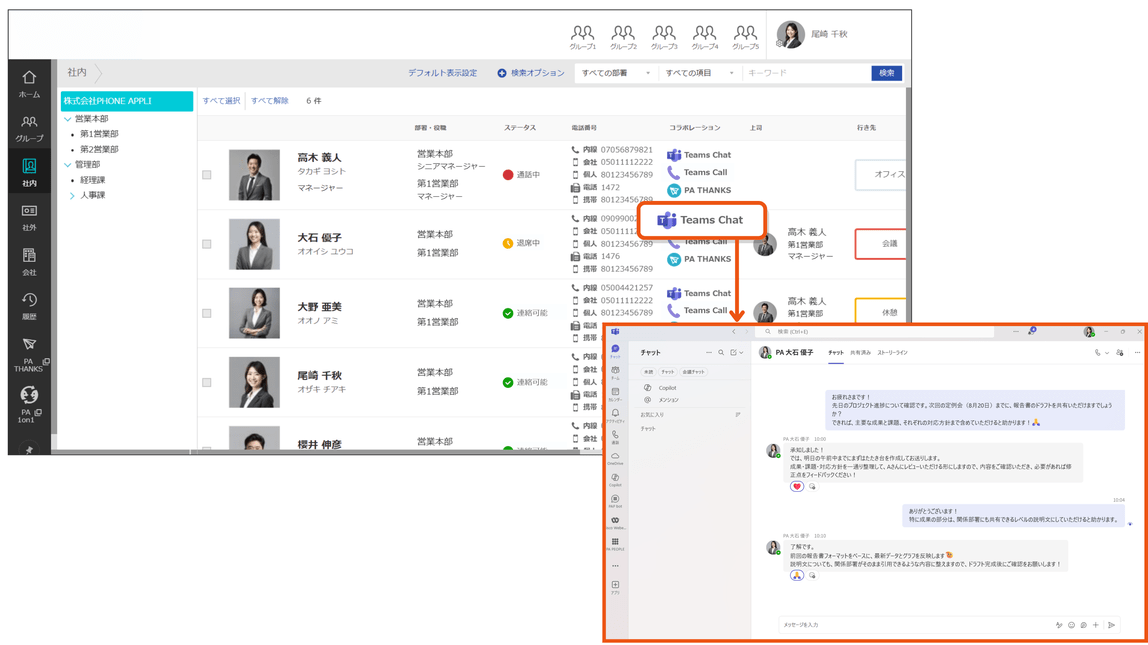Viewport: 1148px width, 645px height.
Task: Open the ホーム home icon in sidebar
Action: [29, 83]
